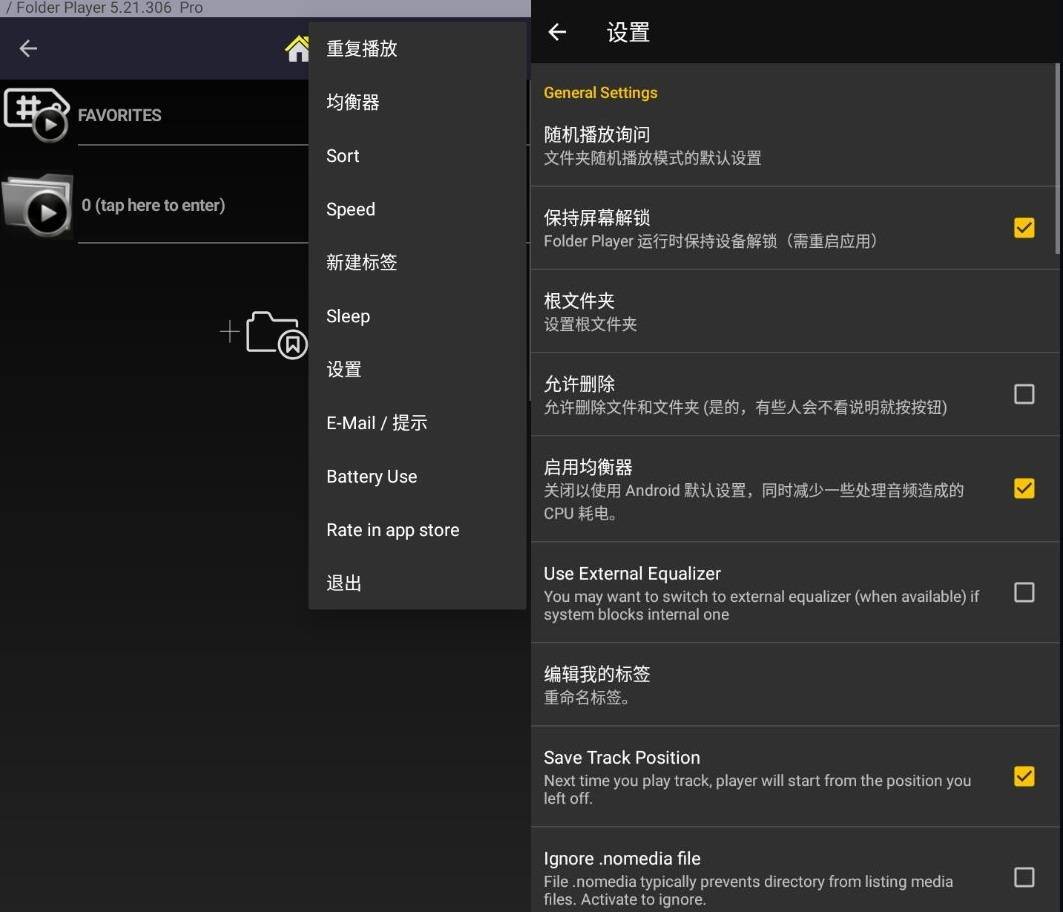Go back from the 设置 screen
The image size is (1063, 912).
[557, 32]
